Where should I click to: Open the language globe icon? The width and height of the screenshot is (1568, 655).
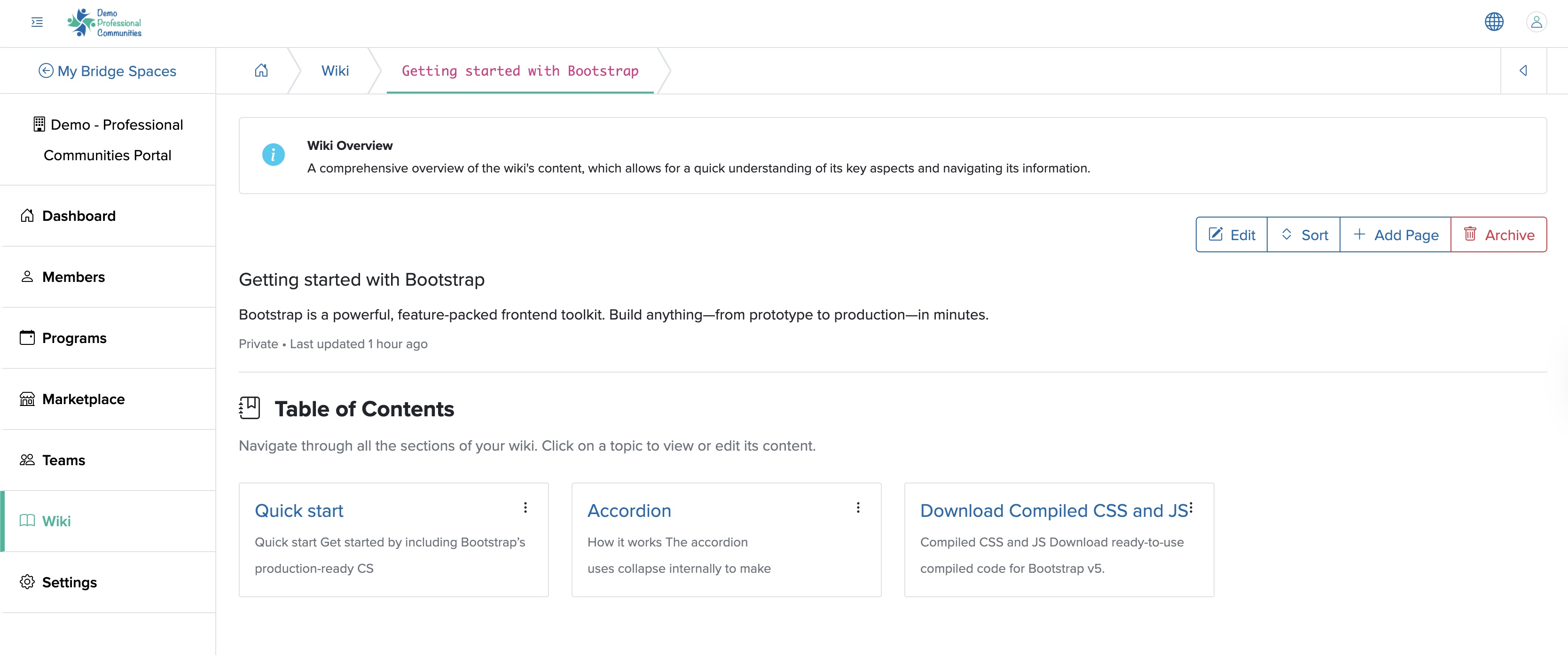point(1494,22)
